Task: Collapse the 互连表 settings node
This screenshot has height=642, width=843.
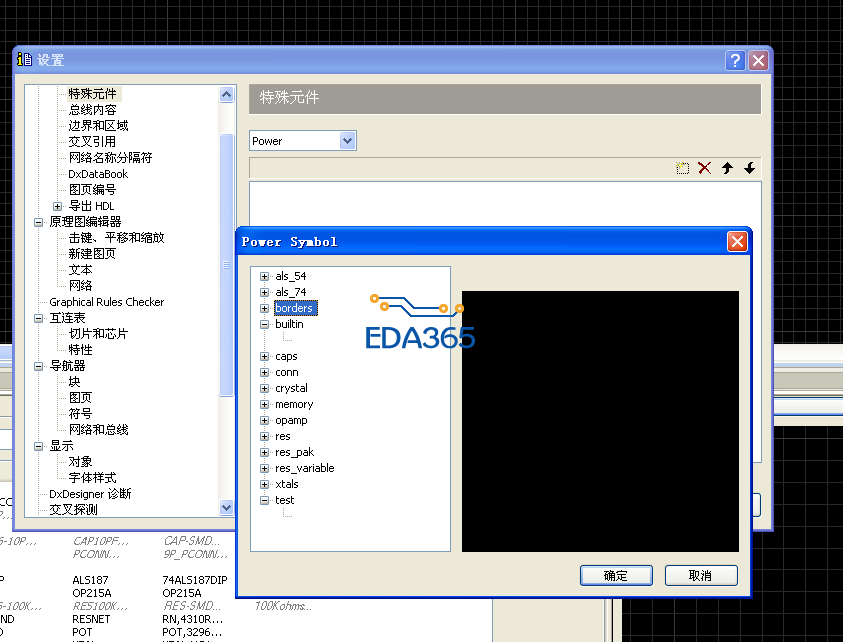Action: pyautogui.click(x=38, y=318)
